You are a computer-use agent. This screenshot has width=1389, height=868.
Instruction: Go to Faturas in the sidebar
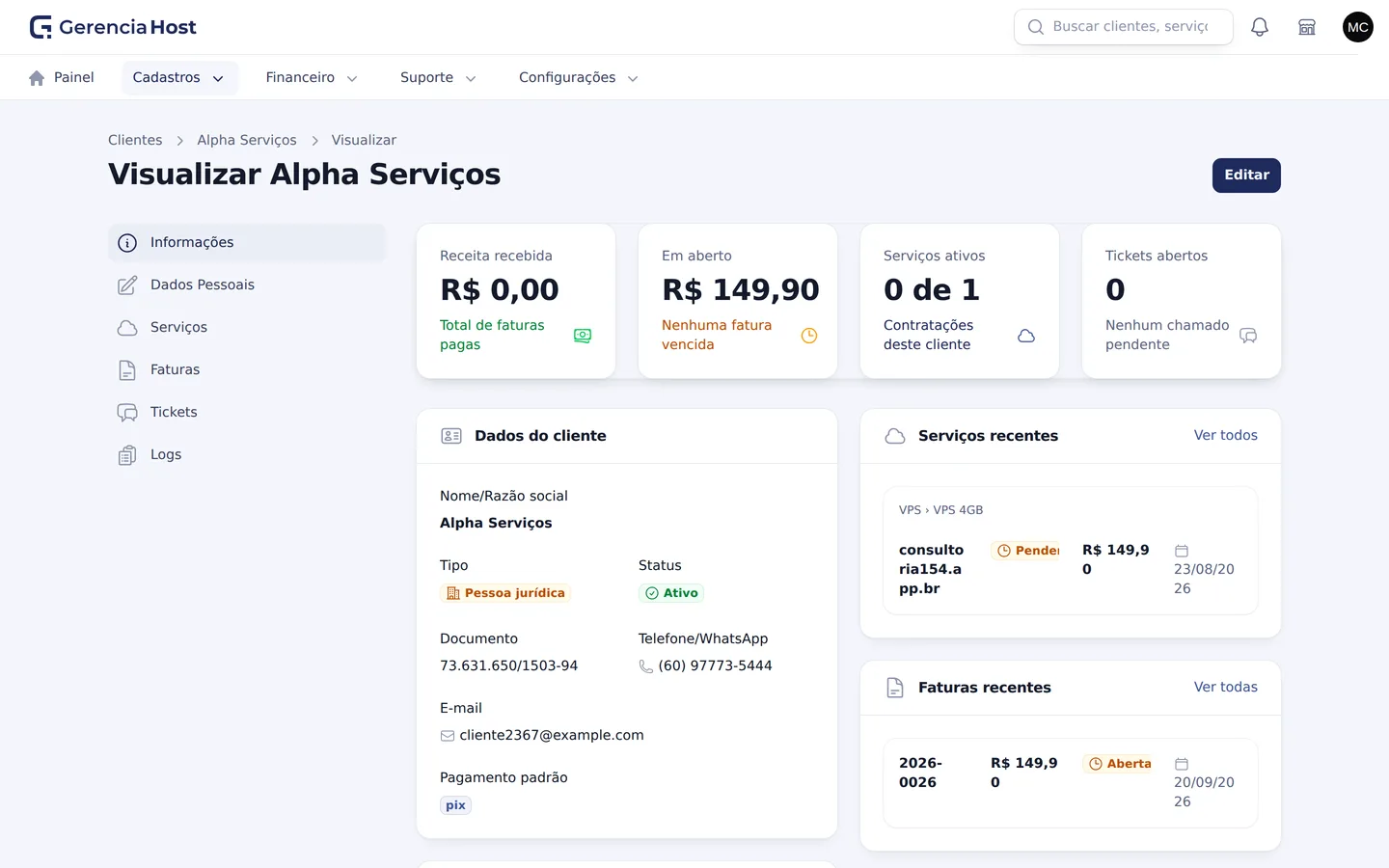click(x=247, y=370)
